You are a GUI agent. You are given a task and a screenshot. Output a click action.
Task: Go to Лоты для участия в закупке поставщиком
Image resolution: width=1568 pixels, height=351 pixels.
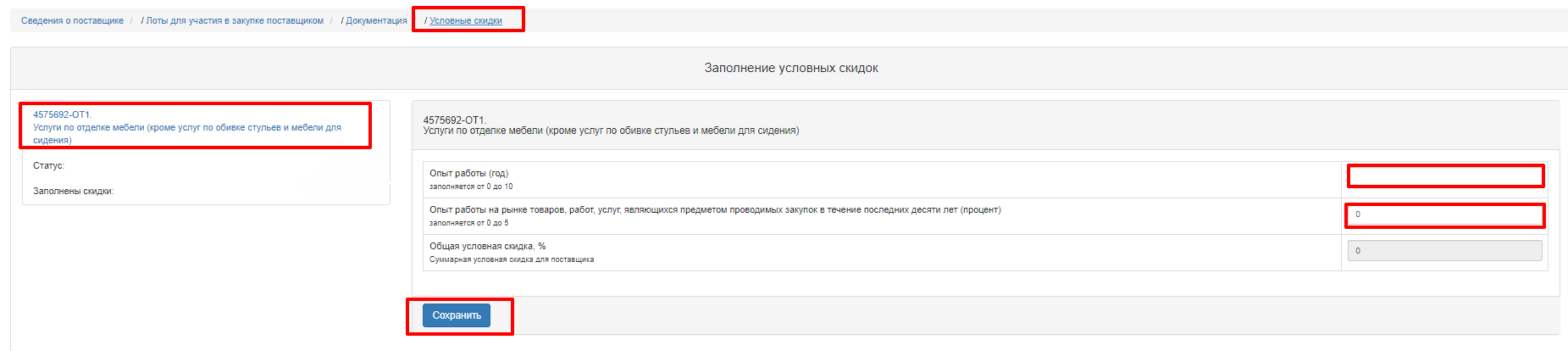(x=235, y=20)
